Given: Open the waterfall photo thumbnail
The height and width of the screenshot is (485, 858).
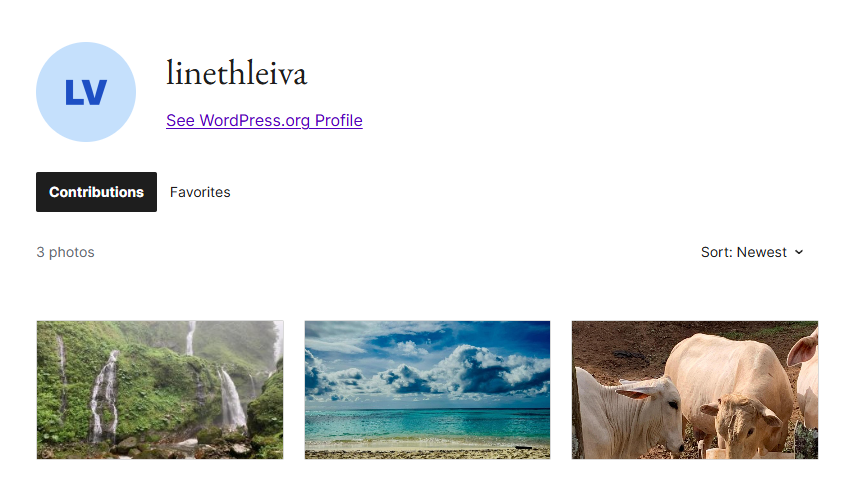Looking at the screenshot, I should (160, 390).
